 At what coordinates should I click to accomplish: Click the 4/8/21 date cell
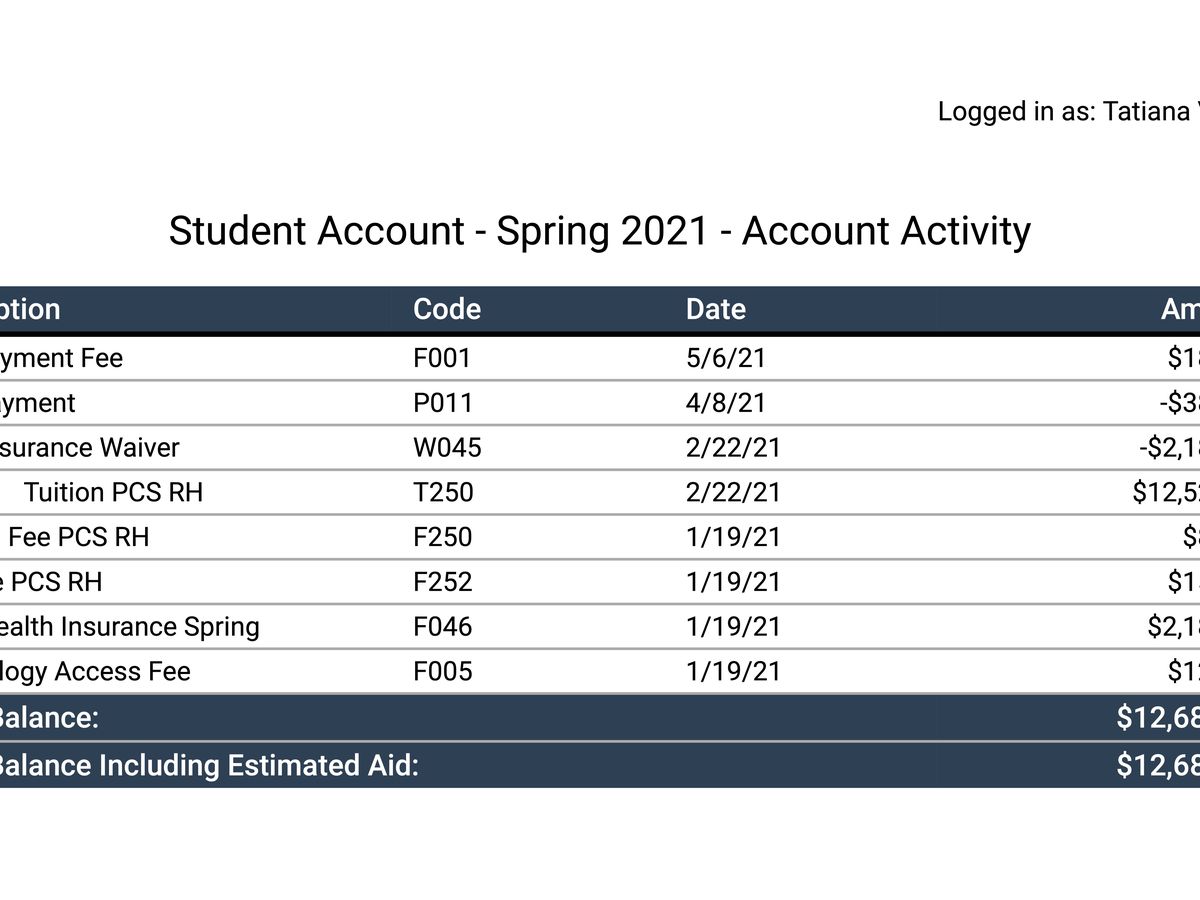click(x=725, y=403)
